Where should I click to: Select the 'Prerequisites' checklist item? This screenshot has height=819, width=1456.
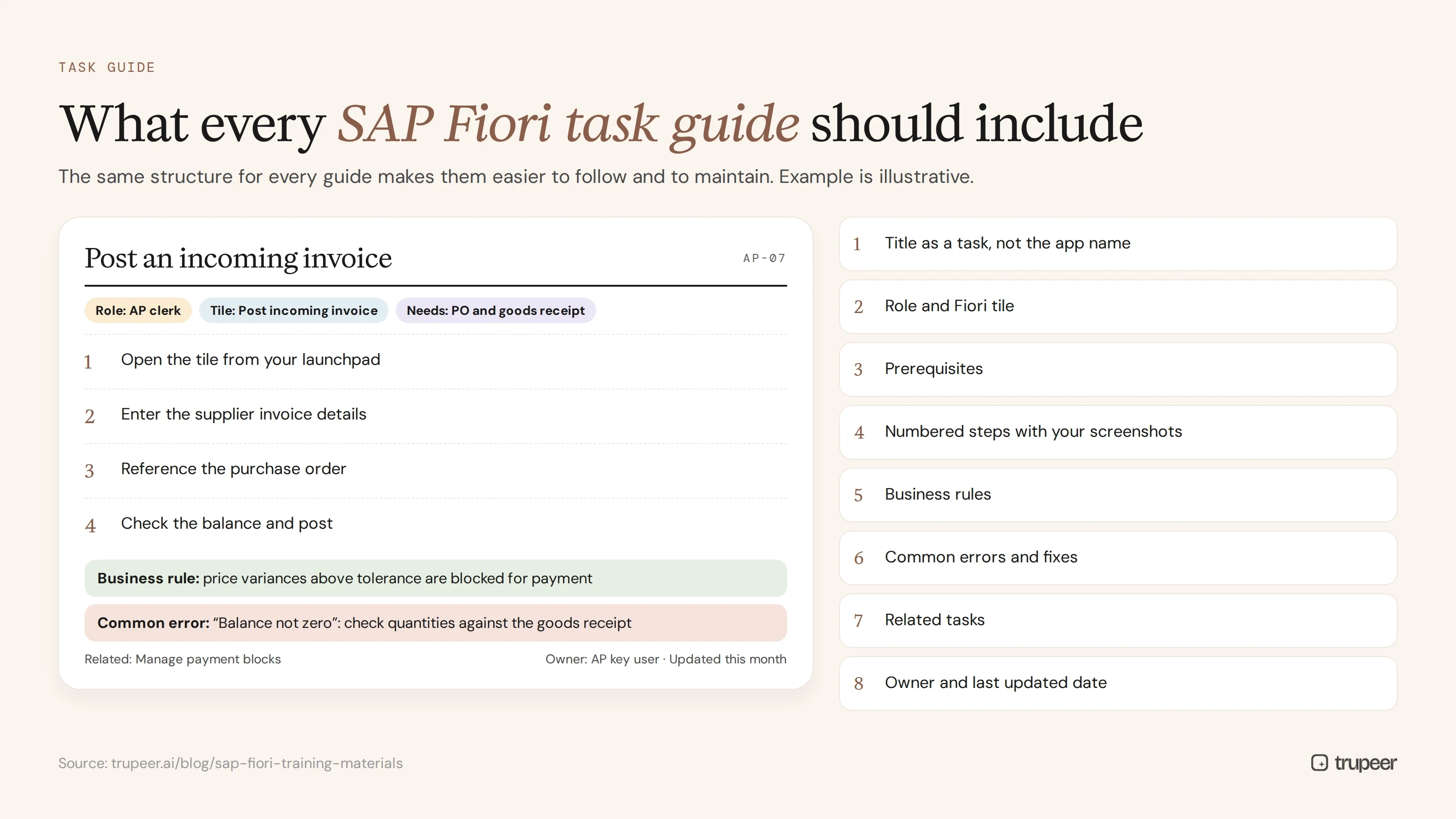click(x=1117, y=369)
